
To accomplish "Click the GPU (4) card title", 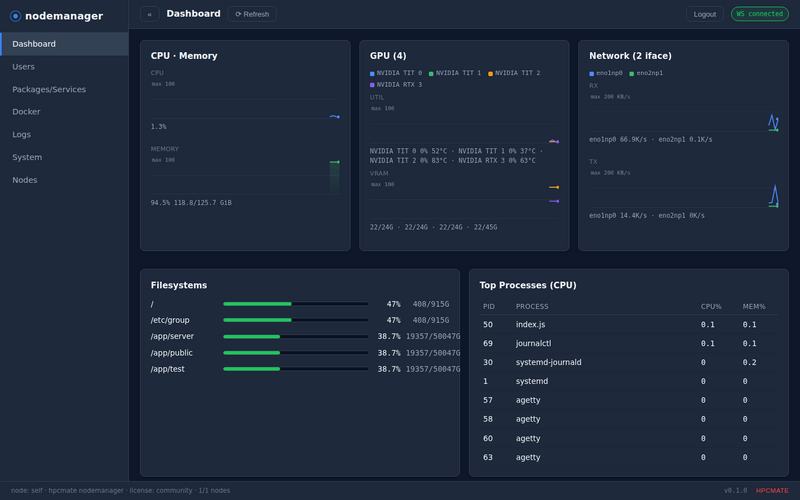I will coord(388,56).
